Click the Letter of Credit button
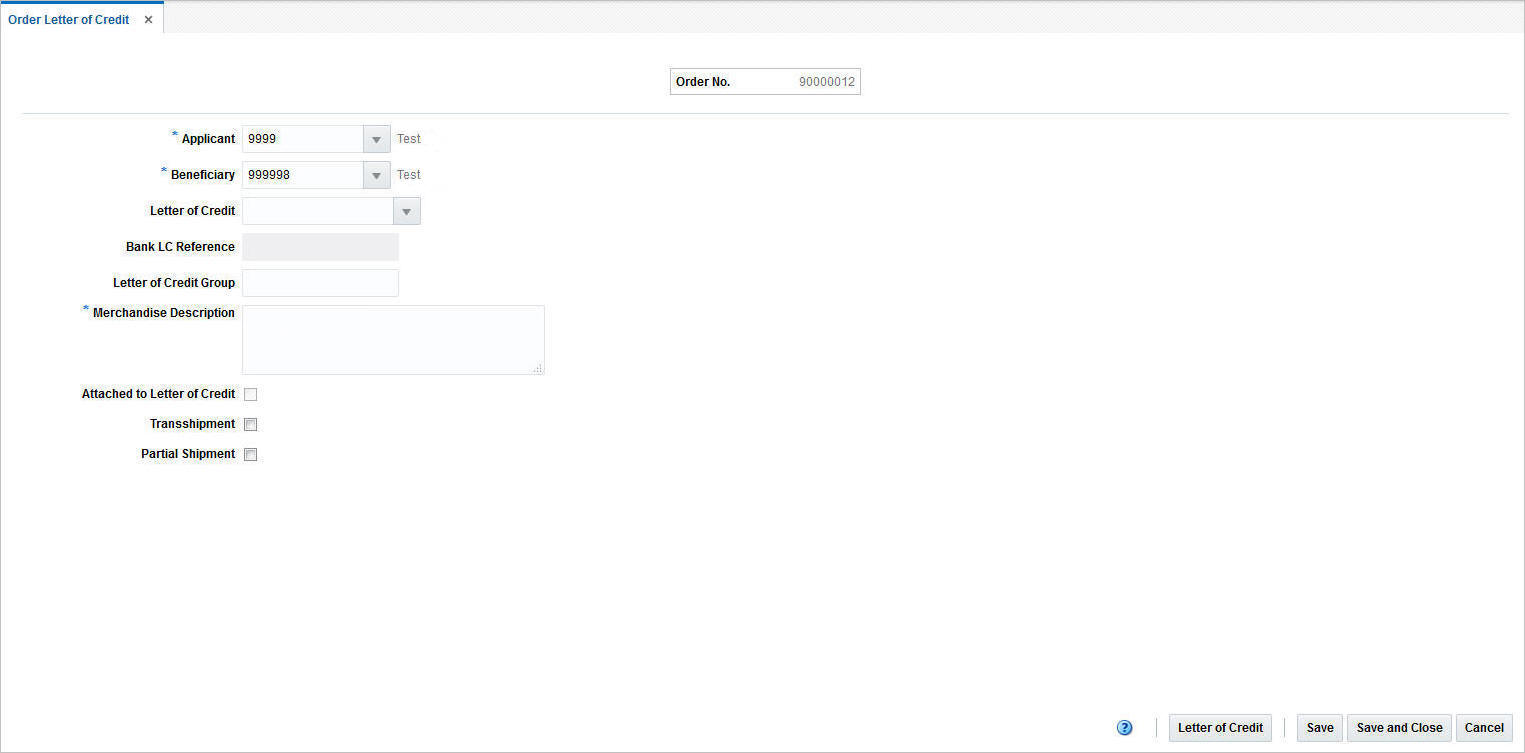 pyautogui.click(x=1220, y=728)
